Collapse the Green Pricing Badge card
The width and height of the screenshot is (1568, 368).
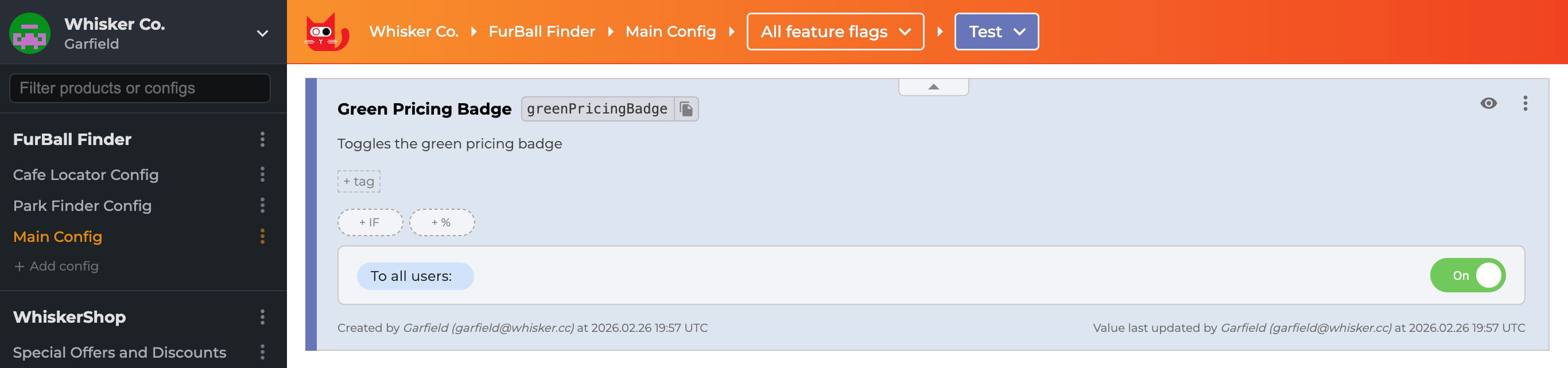(933, 87)
